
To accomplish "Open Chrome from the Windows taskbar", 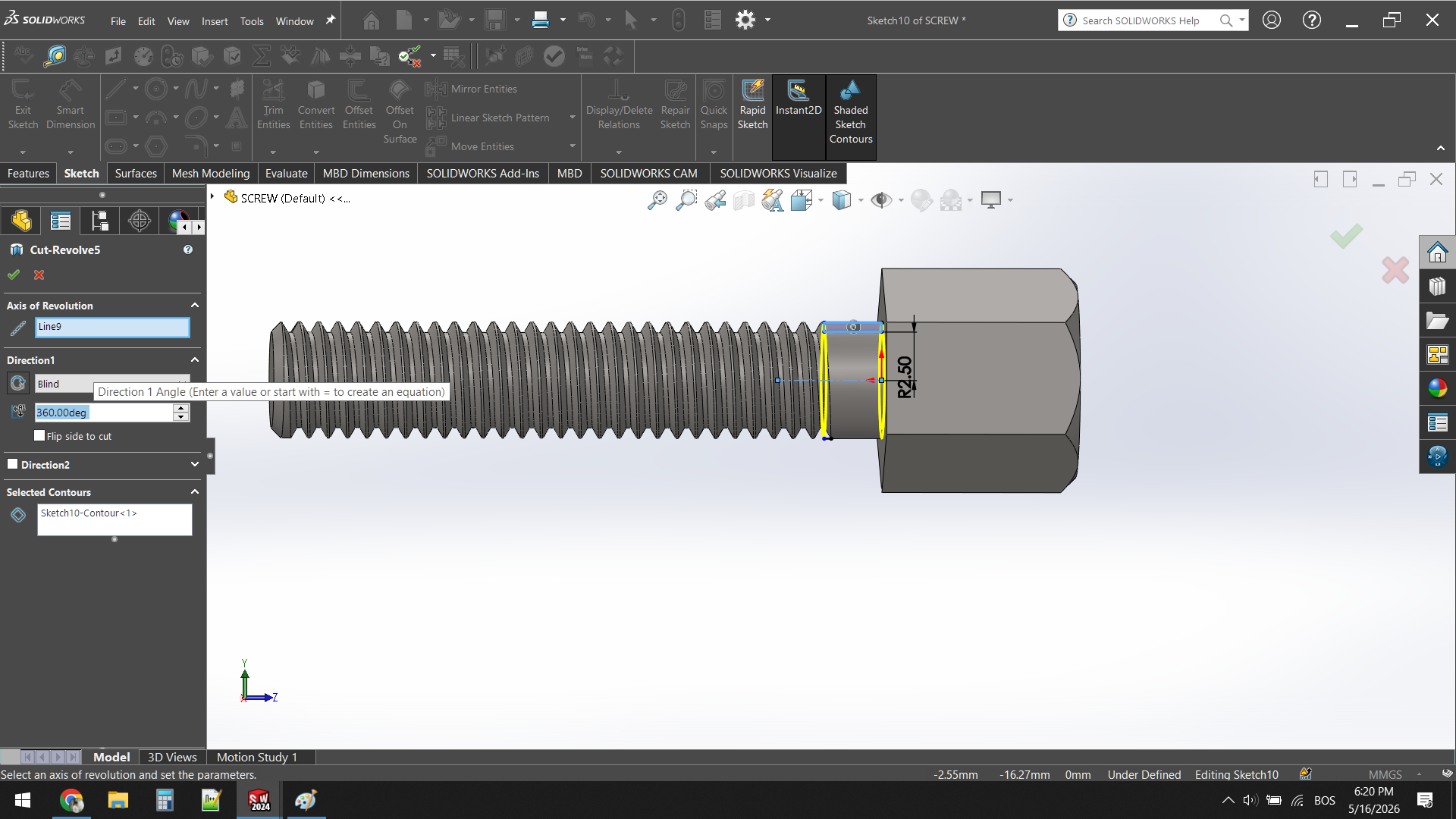I will click(x=71, y=801).
